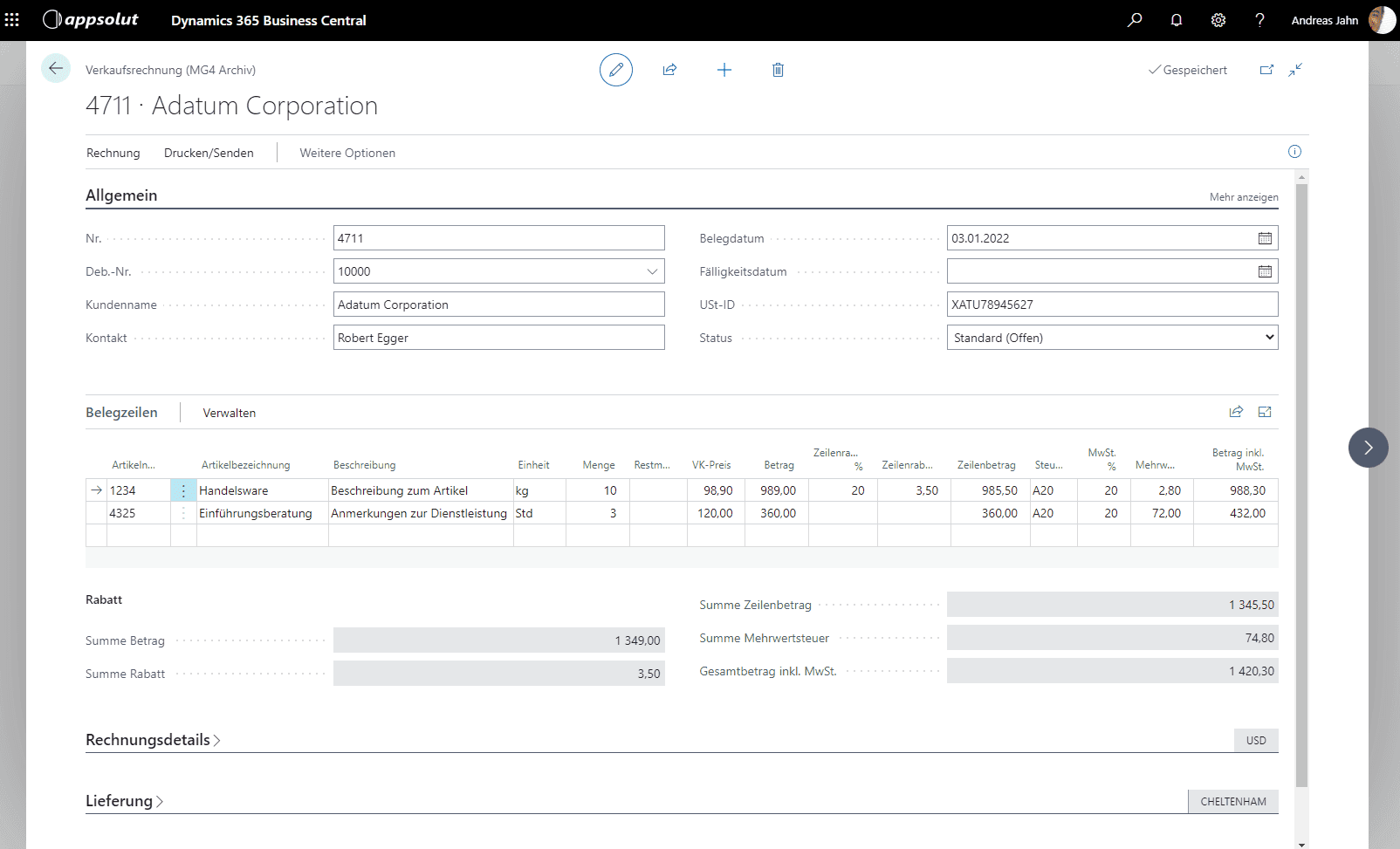The width and height of the screenshot is (1400, 849).
Task: Click Mehr anzeigen link
Action: coord(1243,197)
